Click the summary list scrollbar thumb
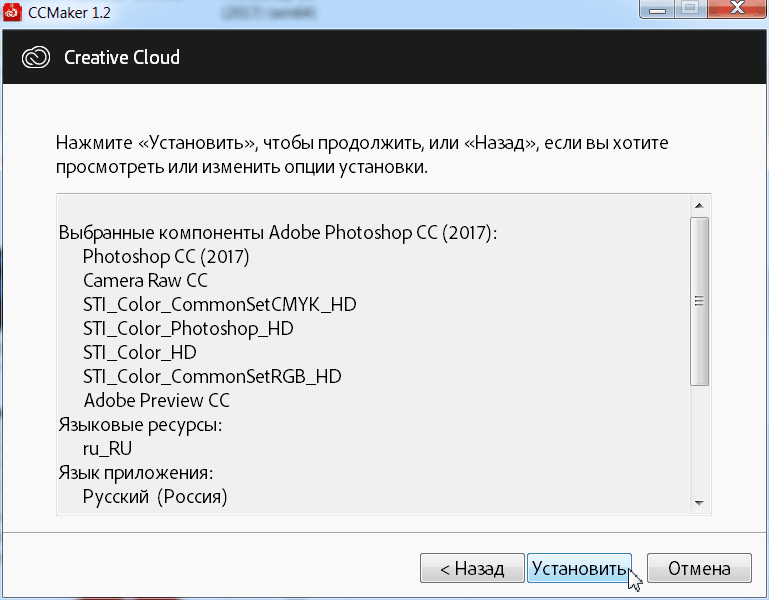This screenshot has width=769, height=600. coord(699,301)
